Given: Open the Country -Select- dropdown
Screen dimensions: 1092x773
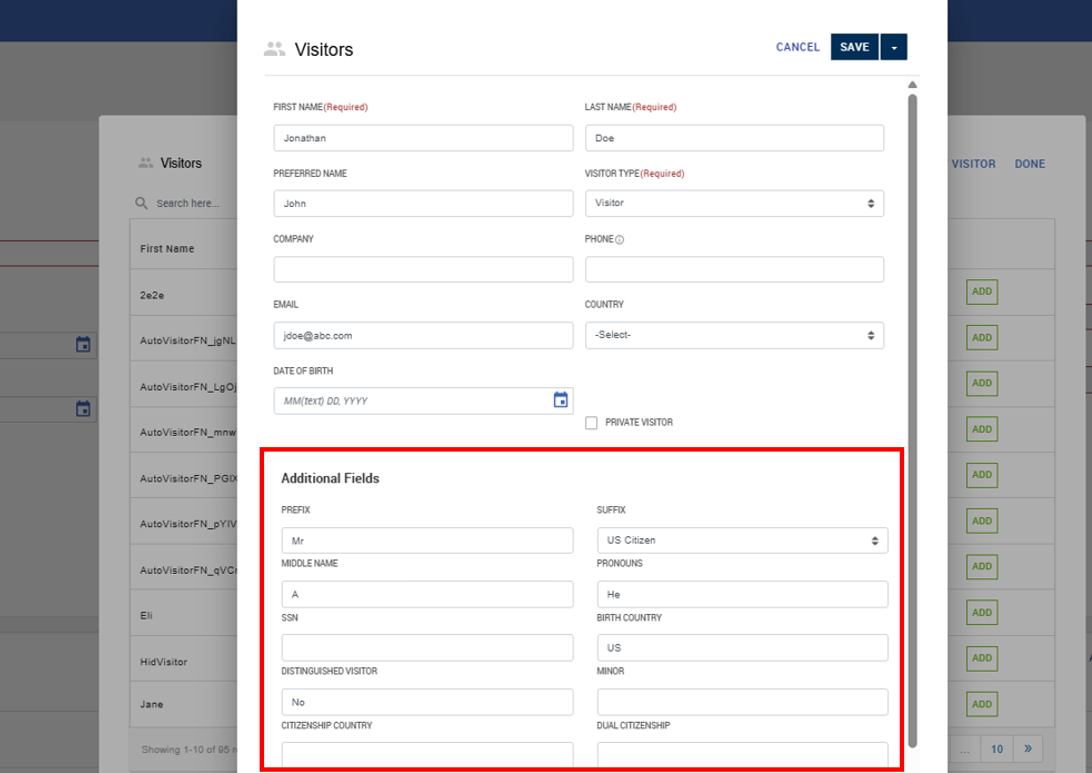Looking at the screenshot, I should click(734, 335).
